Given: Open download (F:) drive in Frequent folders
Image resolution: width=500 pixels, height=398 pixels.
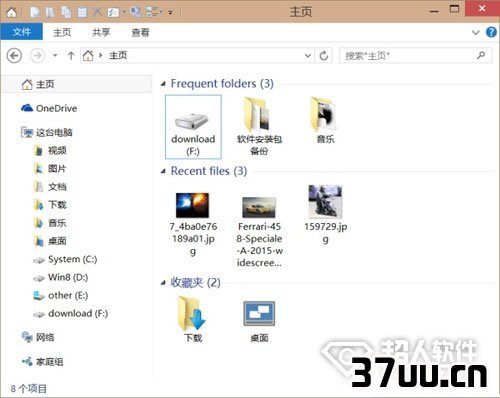Looking at the screenshot, I should tap(193, 127).
